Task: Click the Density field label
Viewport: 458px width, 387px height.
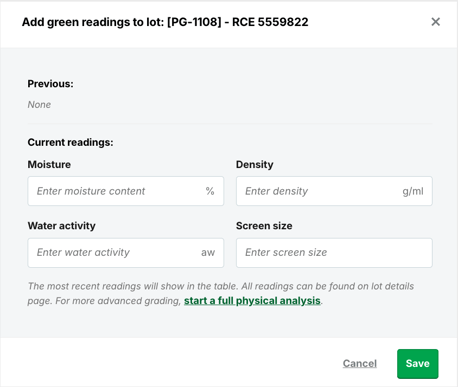Action: click(255, 164)
